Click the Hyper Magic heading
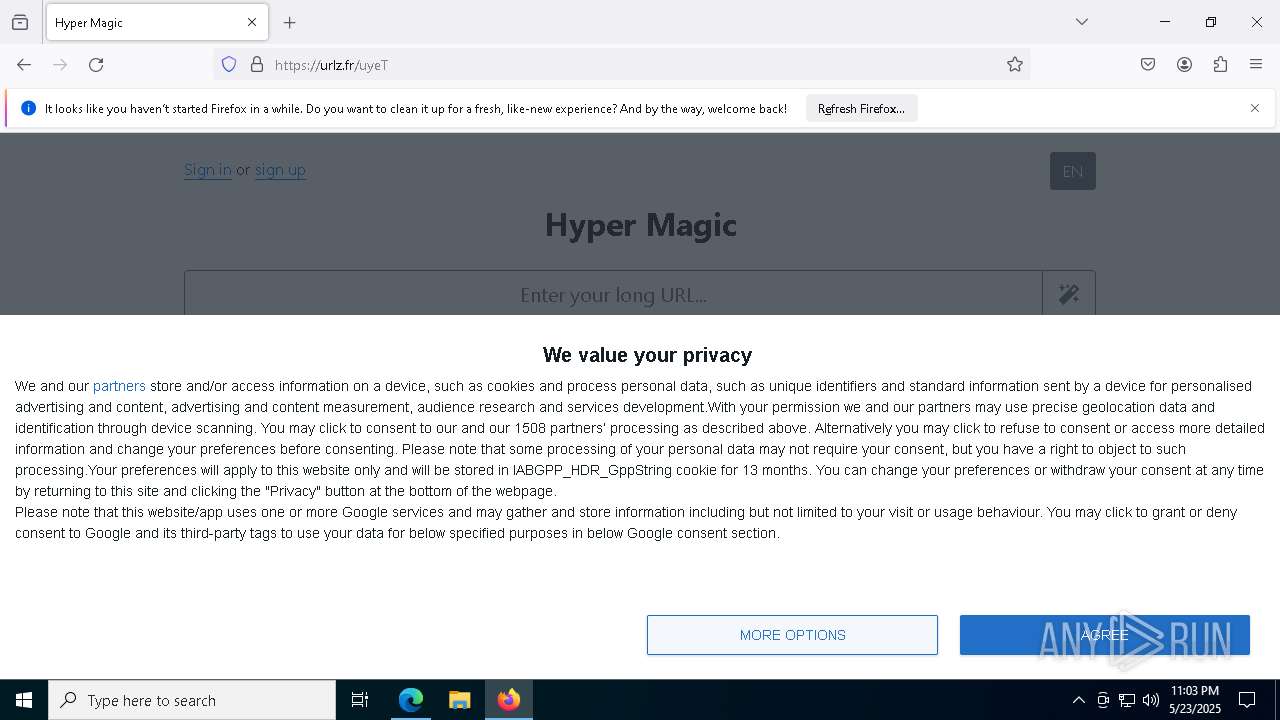The width and height of the screenshot is (1280, 720). point(641,226)
